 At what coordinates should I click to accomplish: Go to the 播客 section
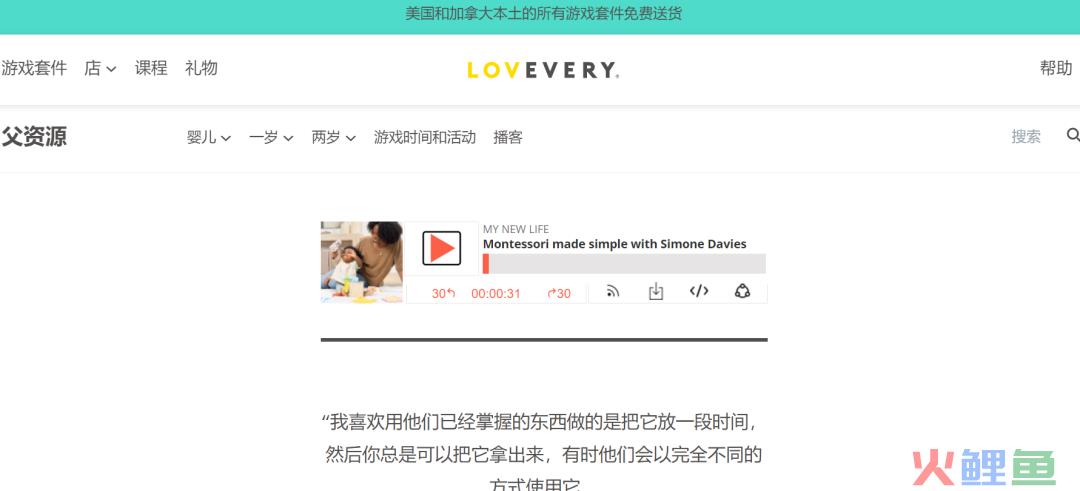[x=508, y=137]
